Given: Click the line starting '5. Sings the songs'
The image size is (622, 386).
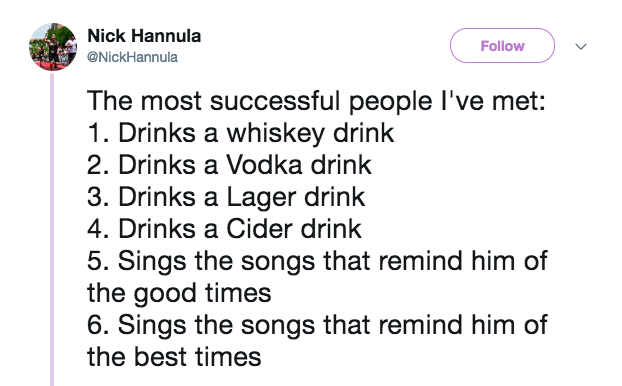Looking at the screenshot, I should [317, 261].
